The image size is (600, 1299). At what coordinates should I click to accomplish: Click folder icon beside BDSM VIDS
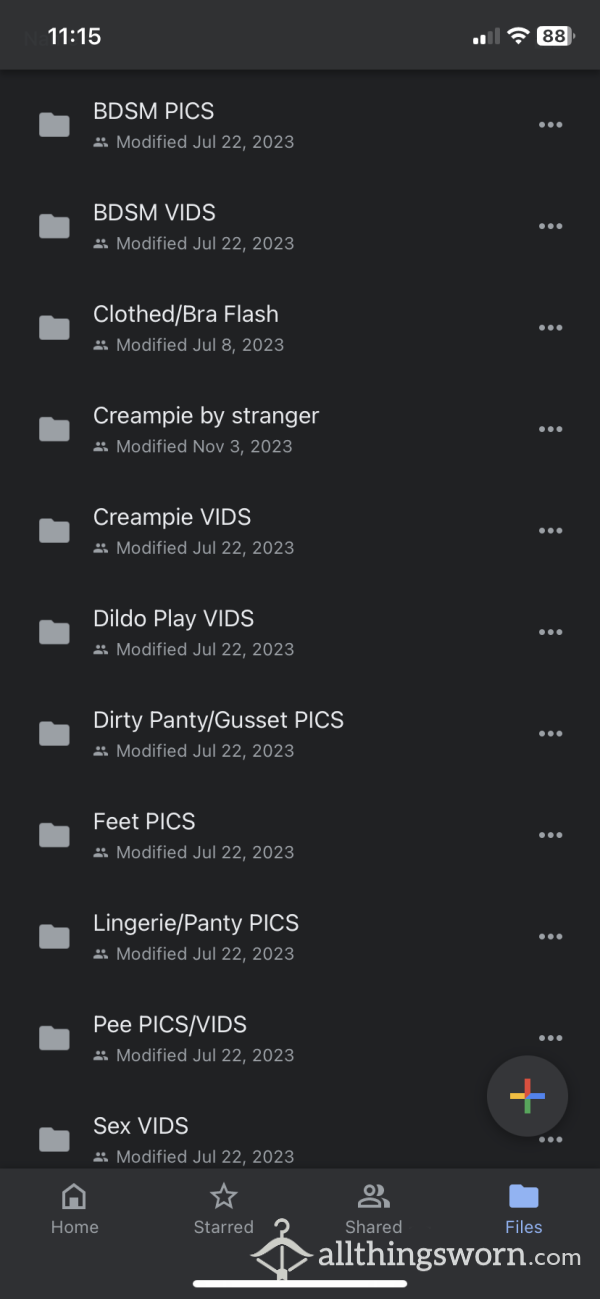pos(54,226)
